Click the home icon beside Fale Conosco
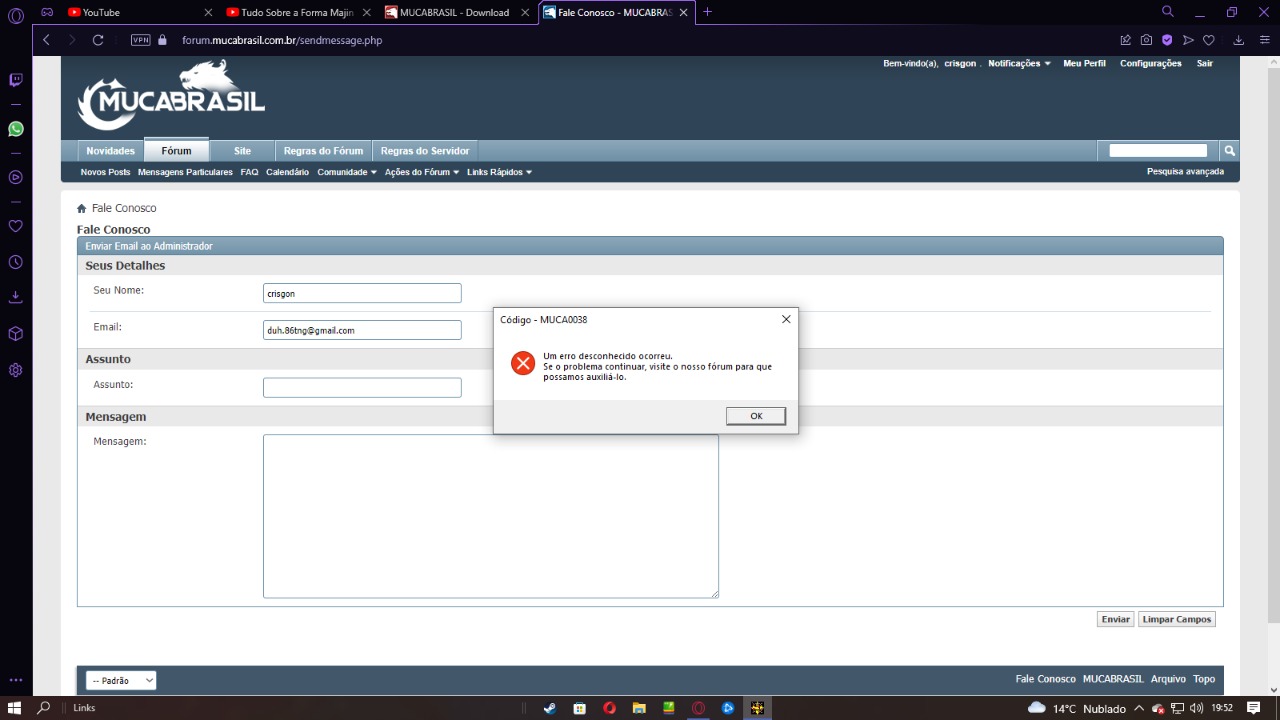Image resolution: width=1280 pixels, height=720 pixels. [x=82, y=209]
